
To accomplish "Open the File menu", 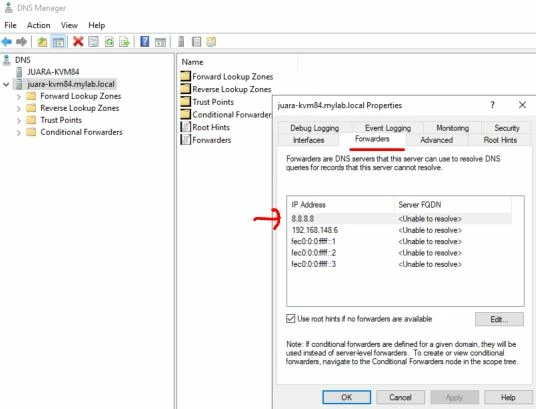I will tap(10, 25).
